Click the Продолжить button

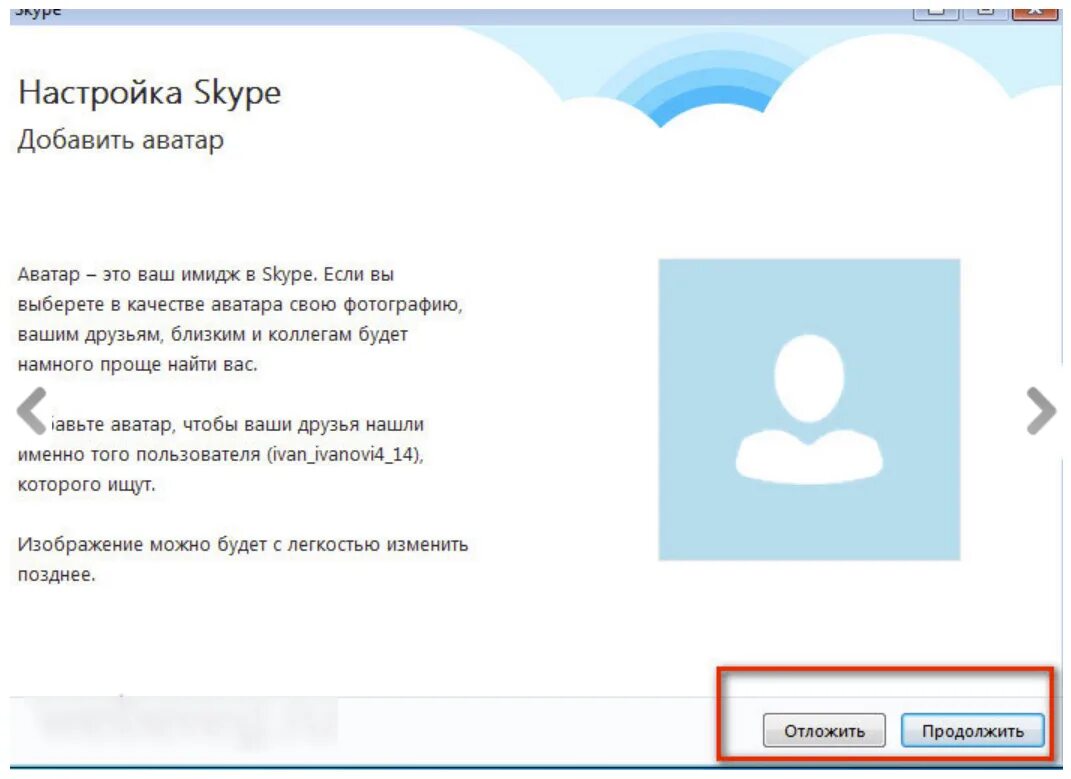(x=973, y=730)
